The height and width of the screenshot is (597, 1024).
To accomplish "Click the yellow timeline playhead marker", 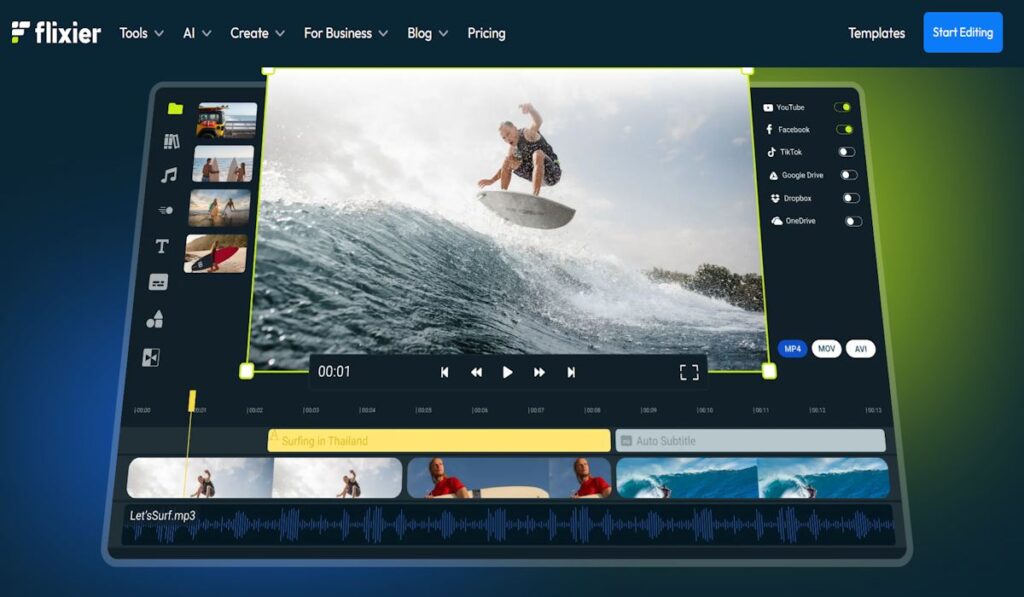I will 191,401.
